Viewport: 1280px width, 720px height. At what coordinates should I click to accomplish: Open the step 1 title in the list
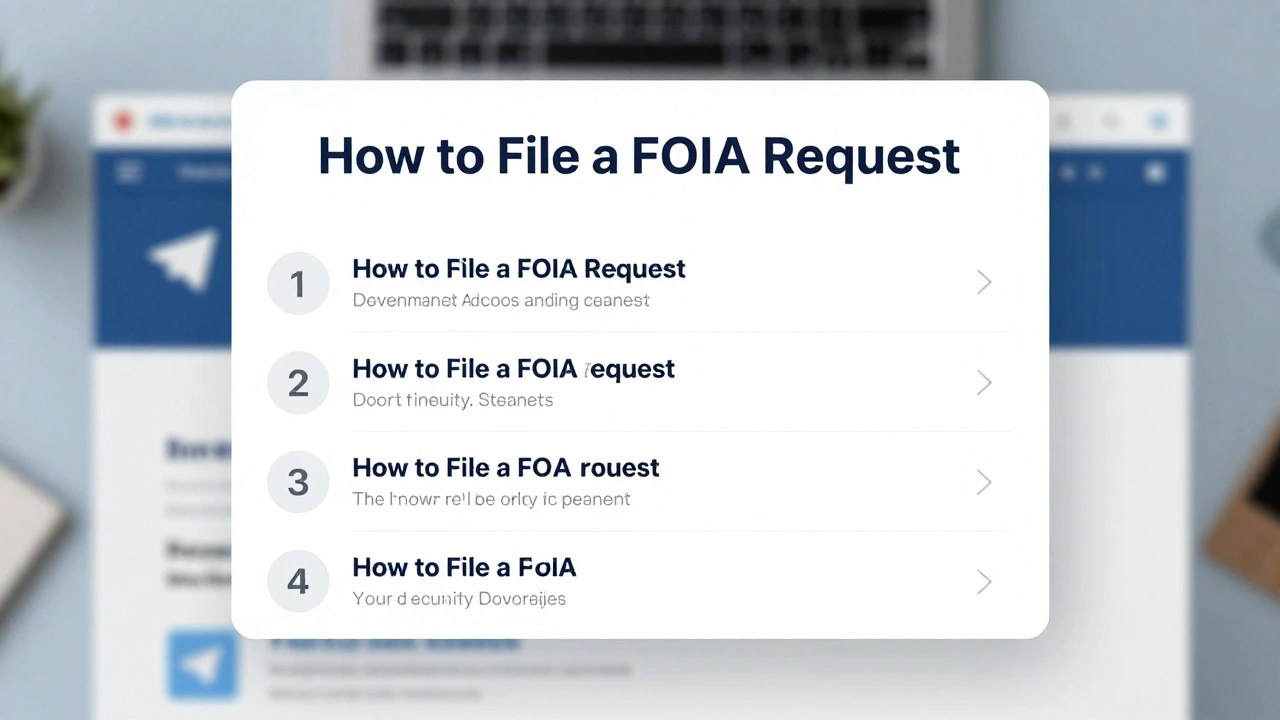(x=518, y=269)
